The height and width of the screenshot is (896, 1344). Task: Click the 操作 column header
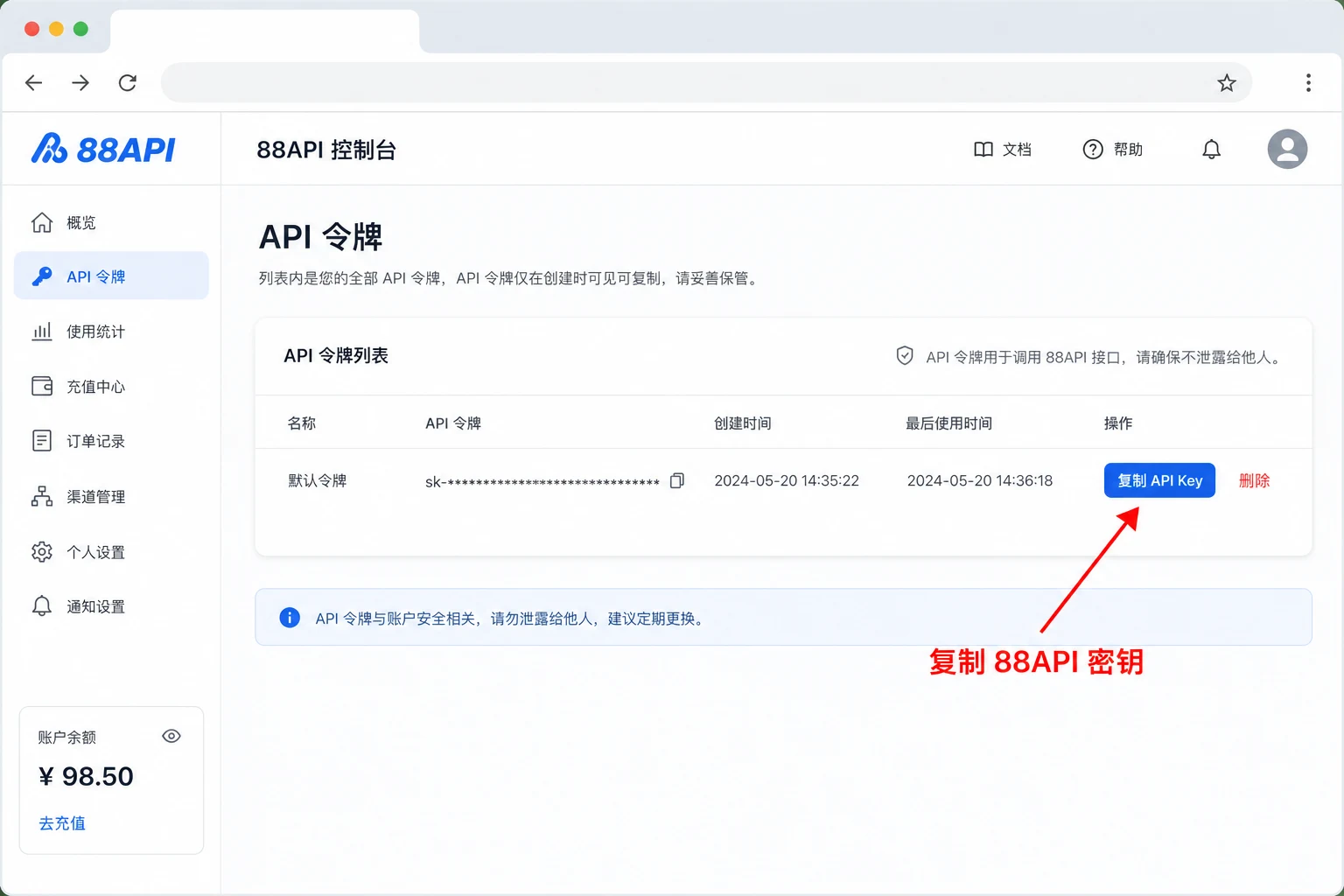click(1118, 423)
